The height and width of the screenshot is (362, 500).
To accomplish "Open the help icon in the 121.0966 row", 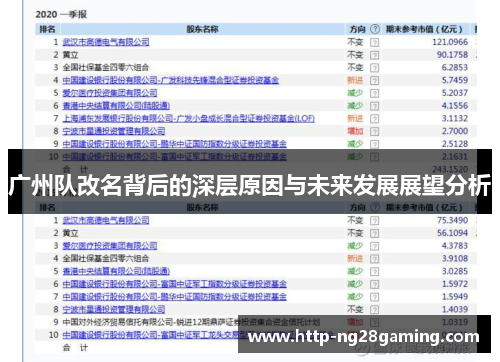I will coord(375,42).
